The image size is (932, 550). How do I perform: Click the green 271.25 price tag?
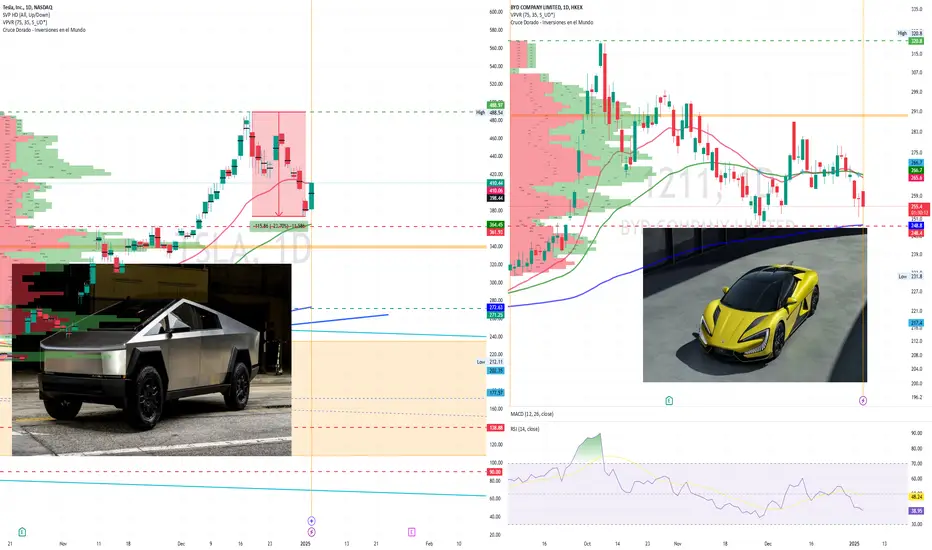(496, 315)
